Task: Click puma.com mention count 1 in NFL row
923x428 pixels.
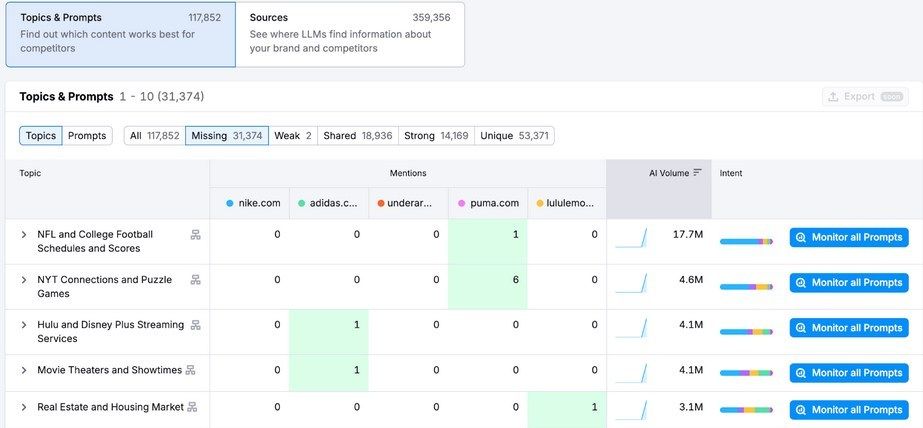Action: tap(487, 241)
